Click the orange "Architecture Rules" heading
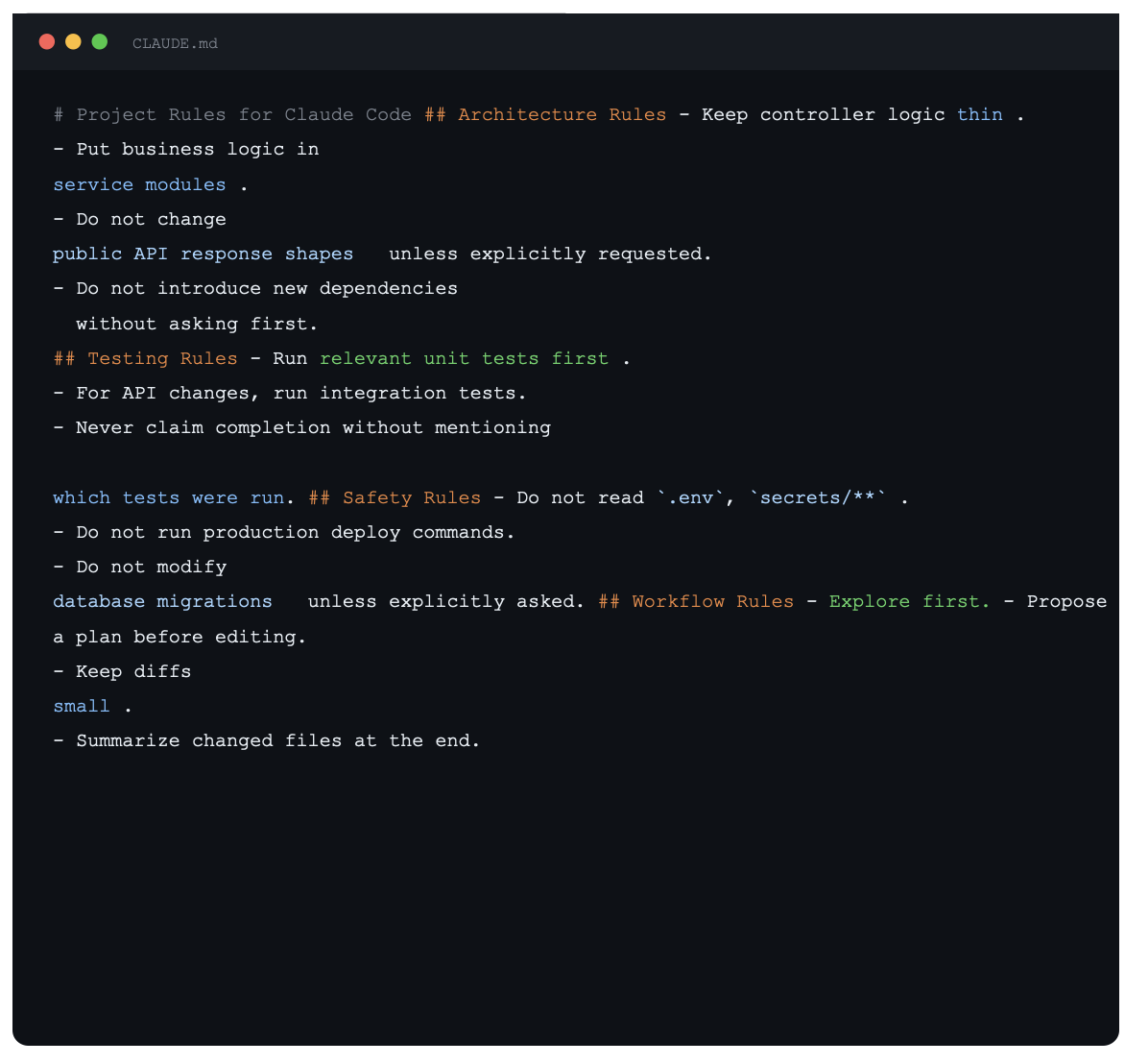 point(562,114)
